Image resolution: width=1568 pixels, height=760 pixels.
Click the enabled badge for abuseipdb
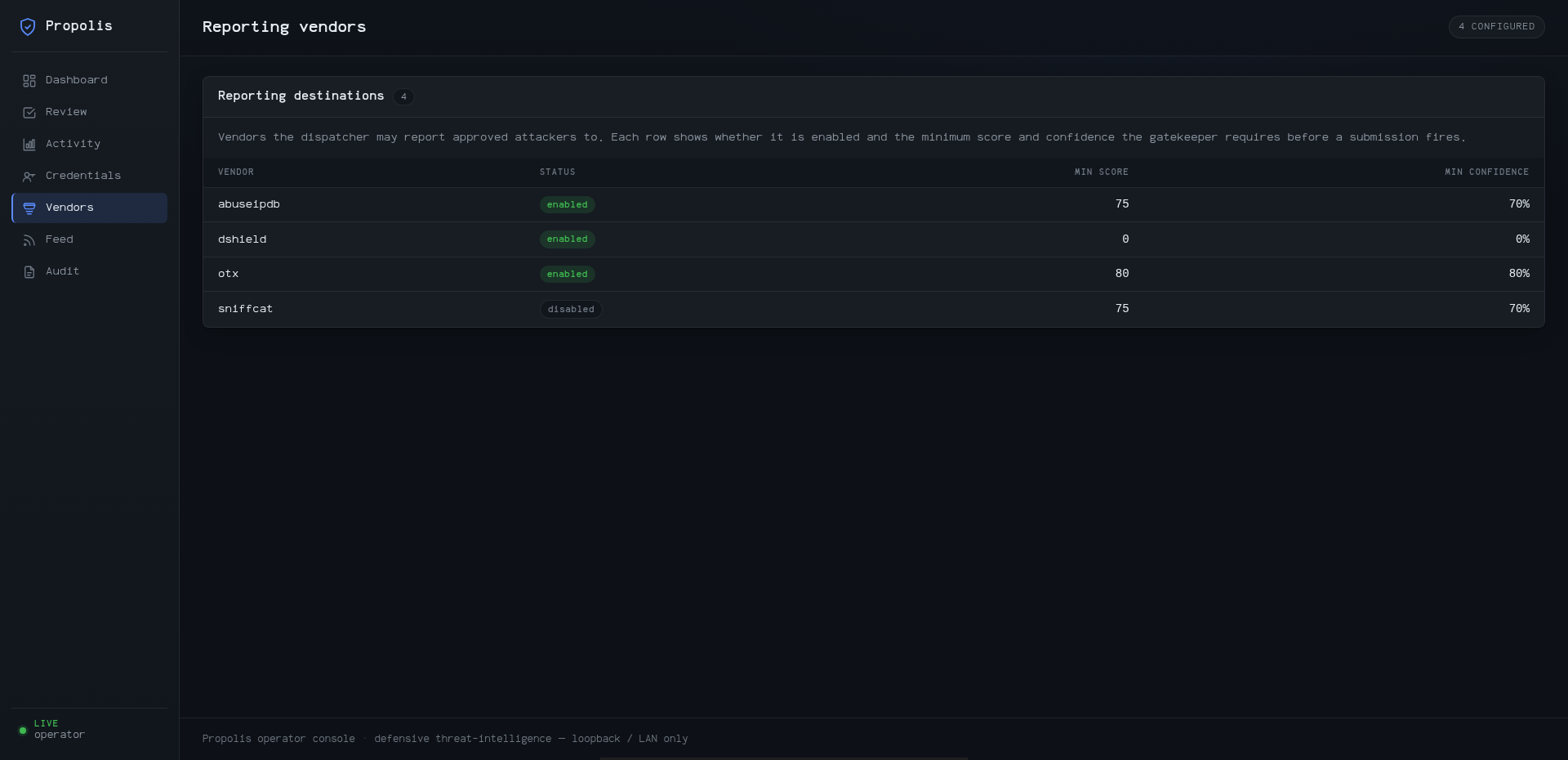(x=568, y=205)
